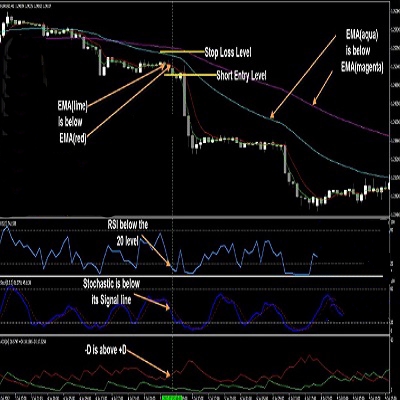Click the divider between price chart and RSI

point(195,218)
